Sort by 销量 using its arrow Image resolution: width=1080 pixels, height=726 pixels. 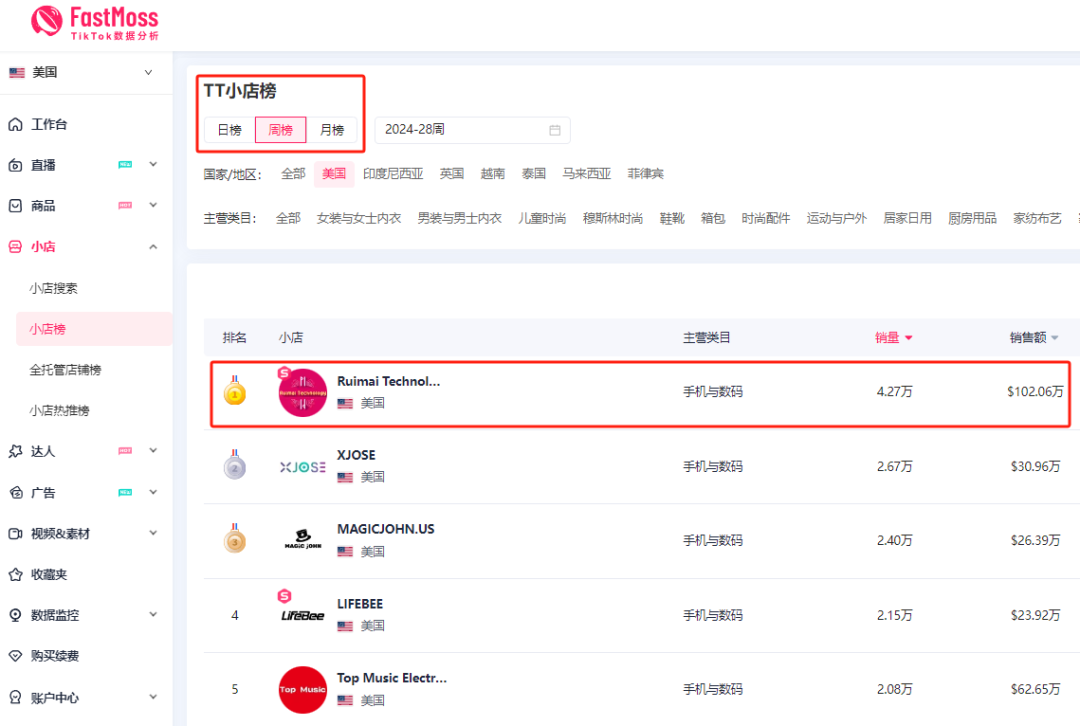point(908,338)
